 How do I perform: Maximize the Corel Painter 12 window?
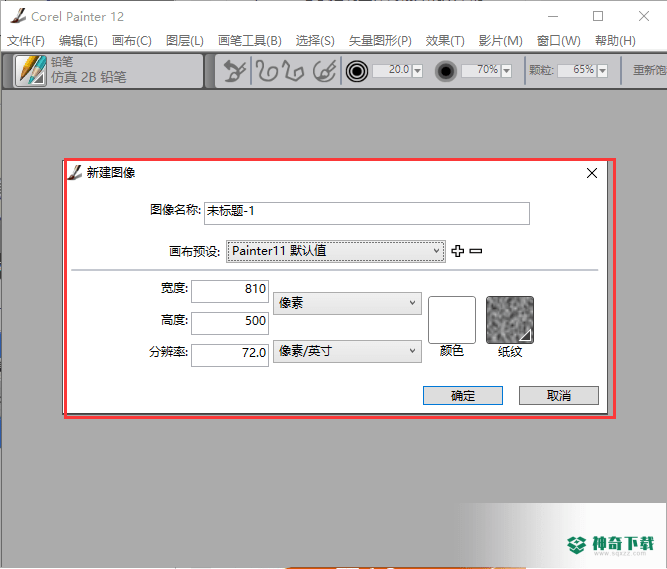598,16
